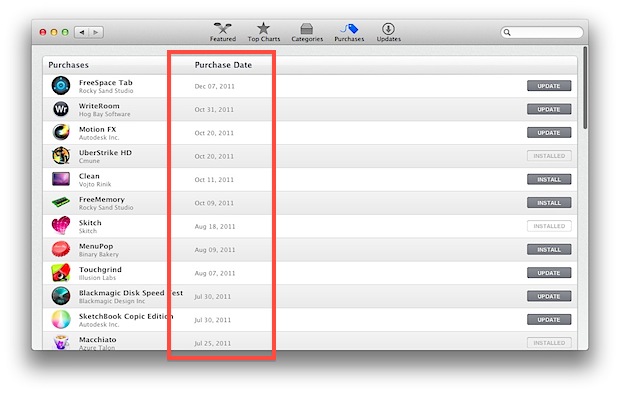Update SketchBook Copic Edition
The height and width of the screenshot is (394, 620).
coord(549,320)
